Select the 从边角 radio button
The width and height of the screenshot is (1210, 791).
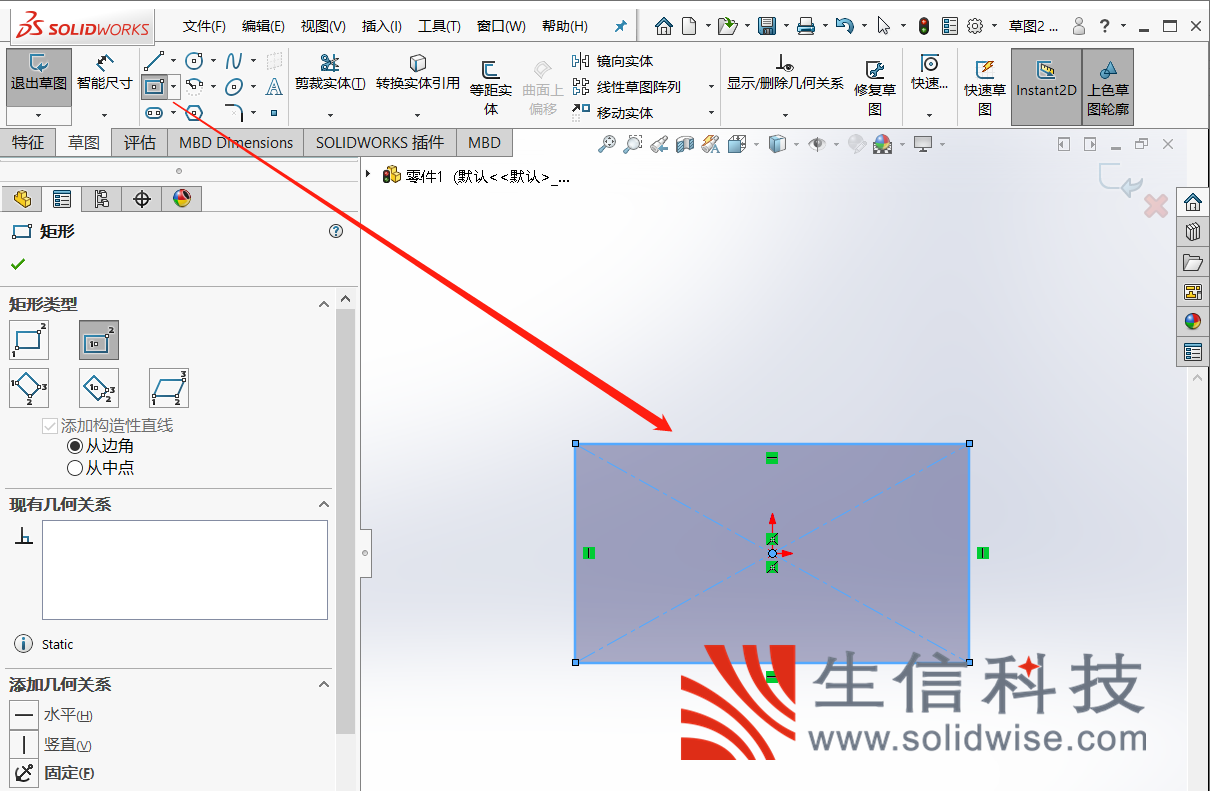coord(75,446)
